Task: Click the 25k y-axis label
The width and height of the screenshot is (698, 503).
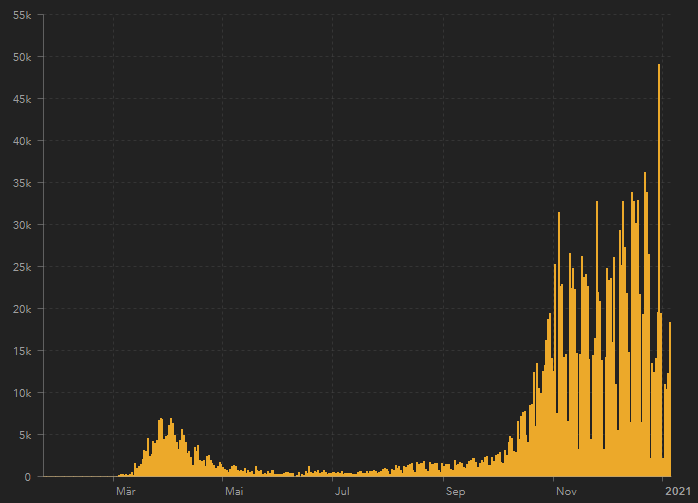Action: point(22,268)
